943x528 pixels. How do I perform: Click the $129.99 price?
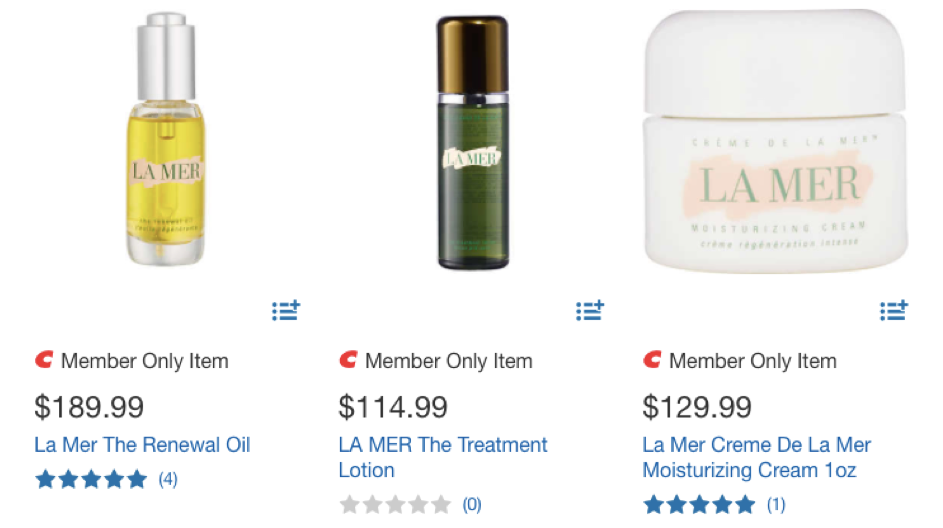(697, 407)
